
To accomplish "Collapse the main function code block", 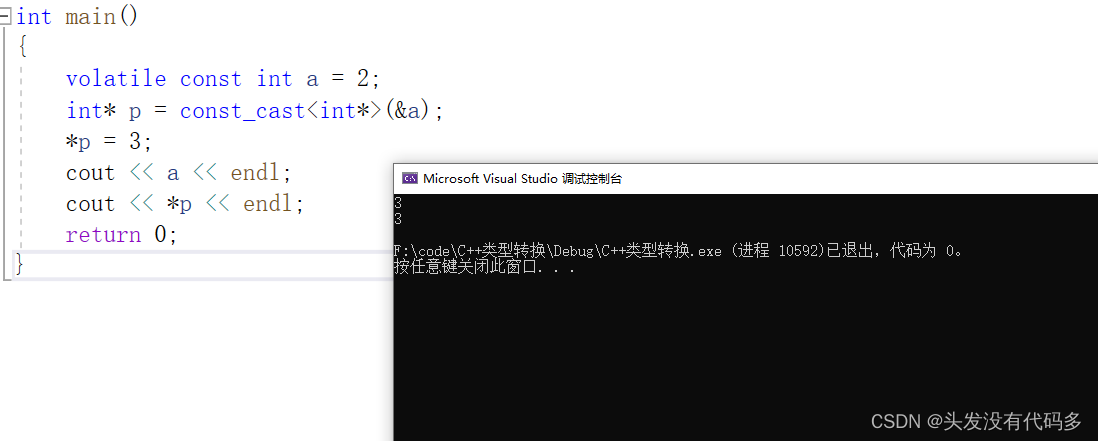I will (6, 17).
